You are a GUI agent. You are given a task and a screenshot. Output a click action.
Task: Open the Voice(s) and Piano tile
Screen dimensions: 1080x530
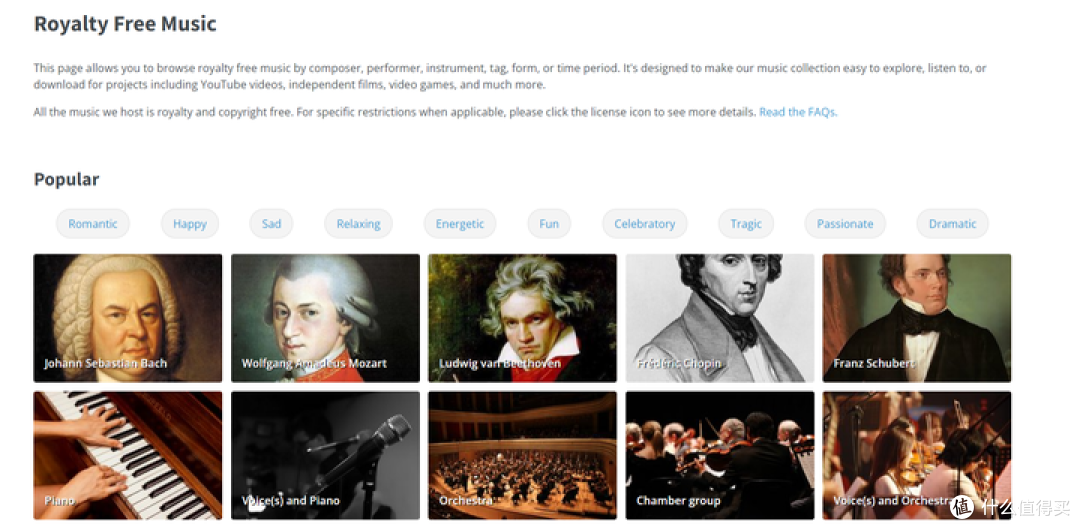(x=325, y=456)
